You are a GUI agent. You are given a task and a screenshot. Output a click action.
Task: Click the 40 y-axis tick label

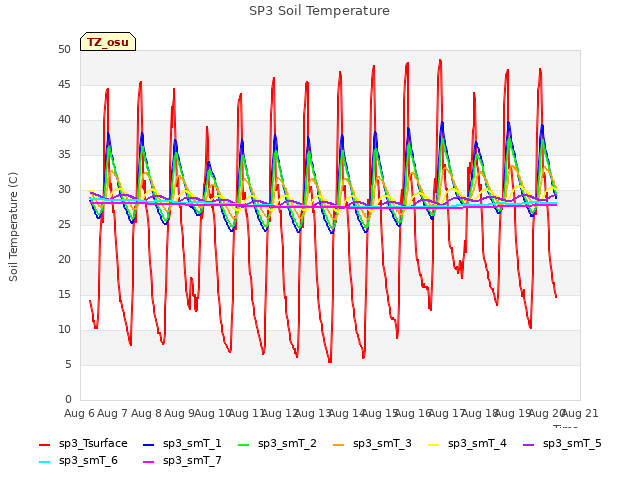click(x=64, y=120)
